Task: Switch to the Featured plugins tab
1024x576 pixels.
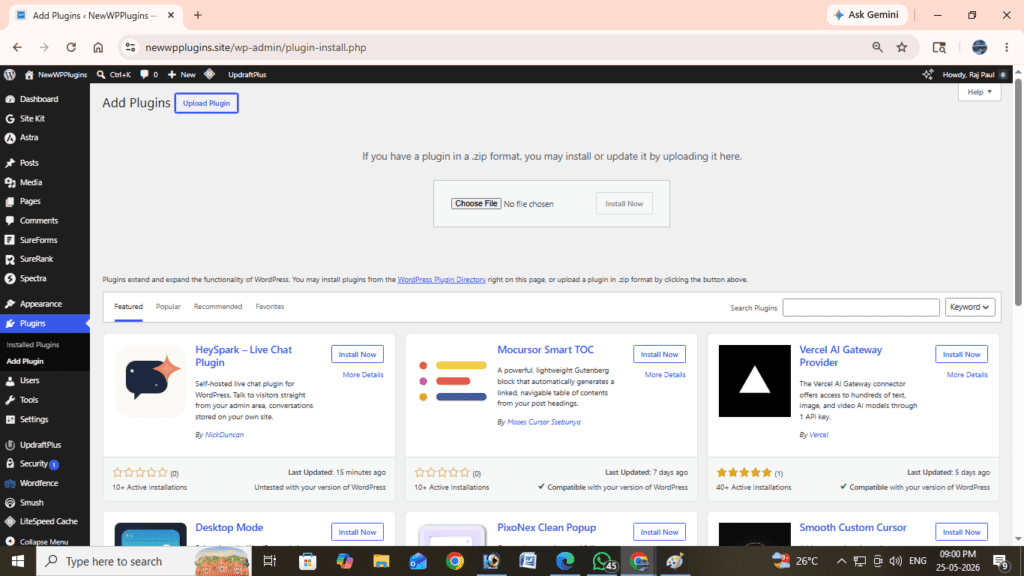Action: [x=129, y=306]
